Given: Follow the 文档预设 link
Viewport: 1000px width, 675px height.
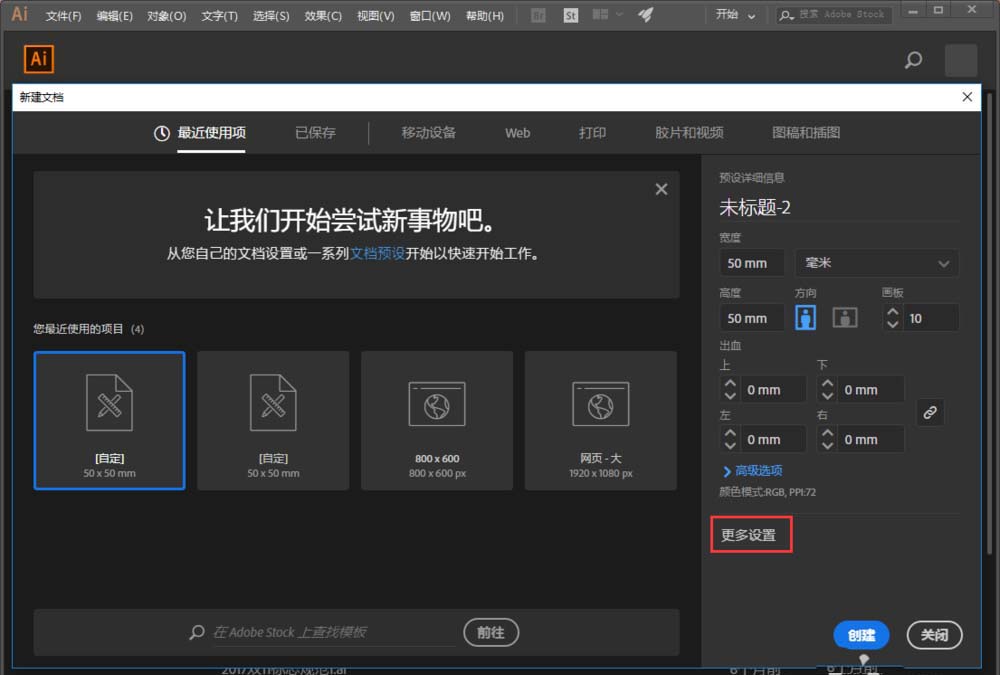Looking at the screenshot, I should (378, 253).
